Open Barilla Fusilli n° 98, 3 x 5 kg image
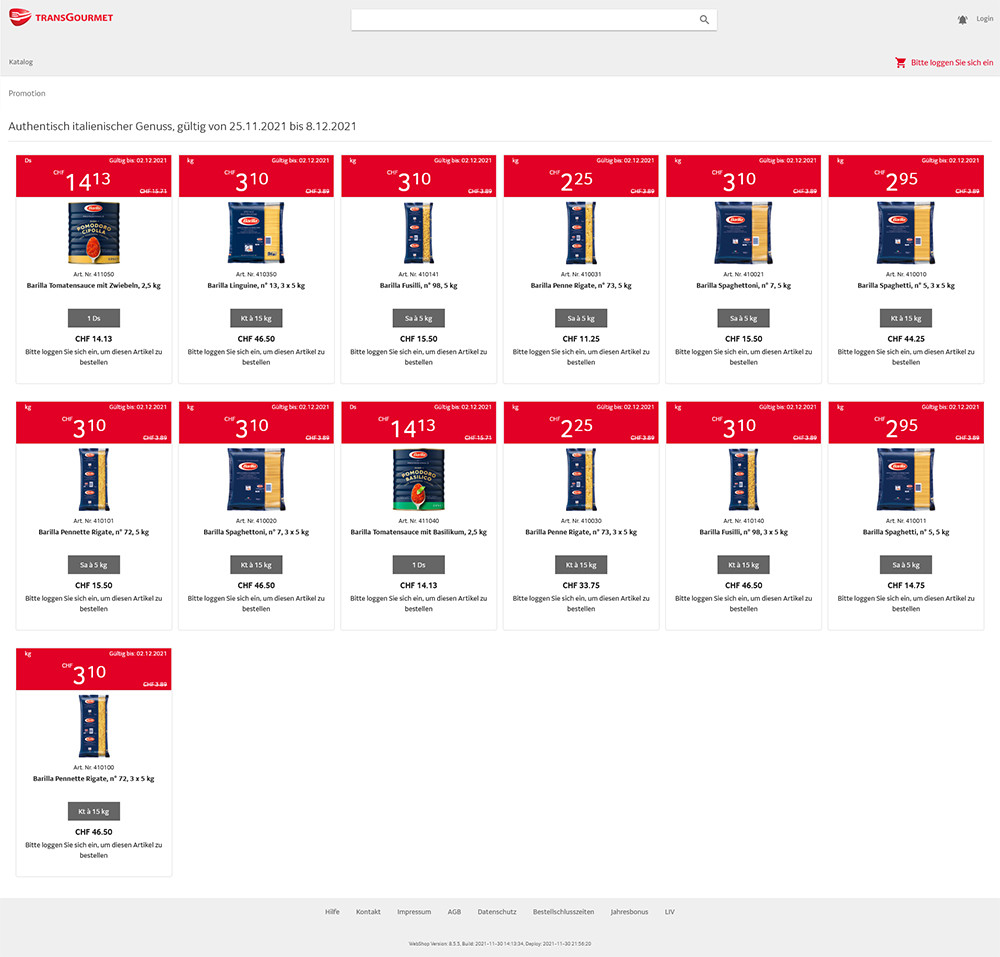Viewport: 1000px width, 957px height. 743,479
